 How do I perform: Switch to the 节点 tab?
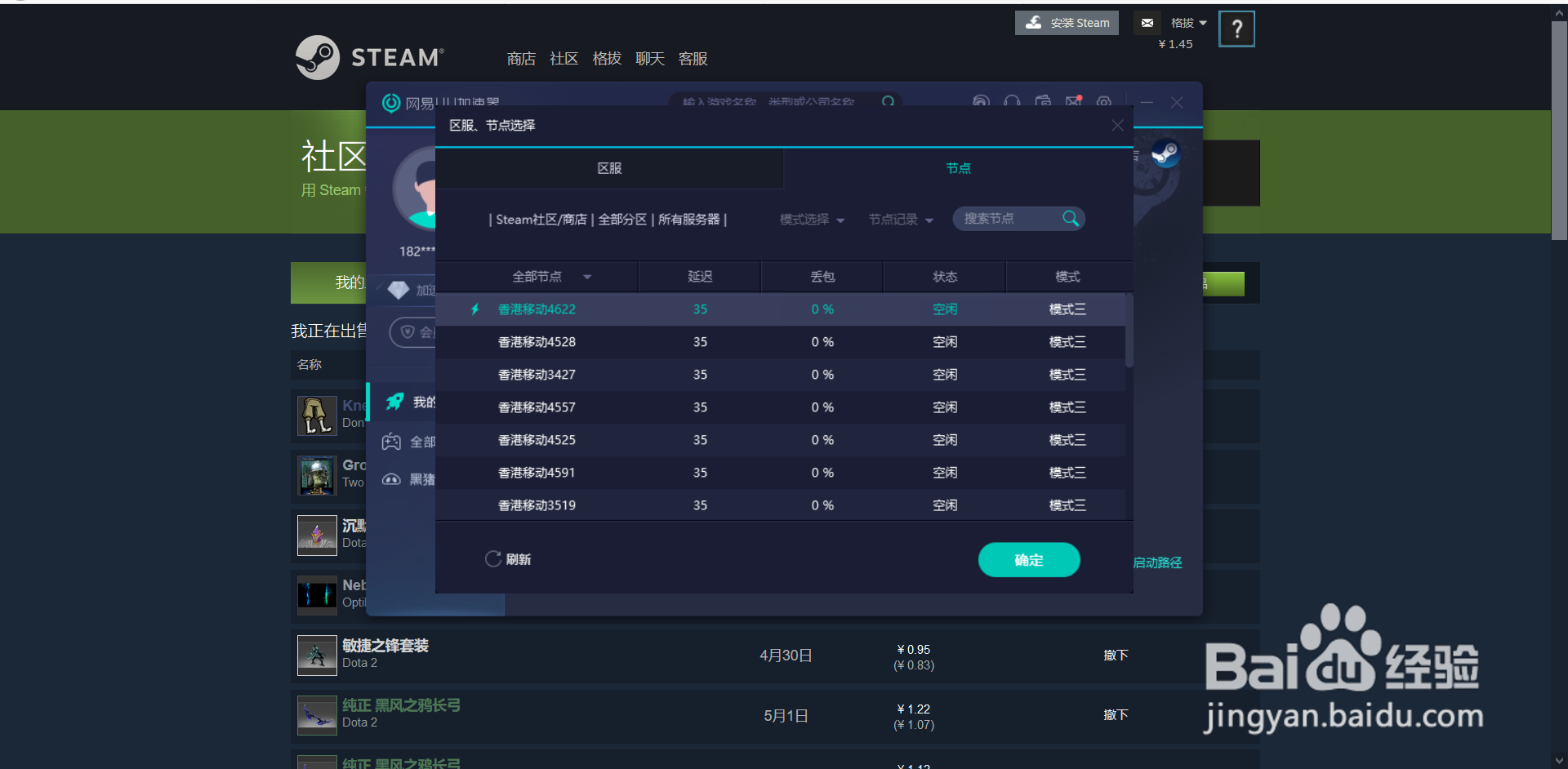[959, 168]
